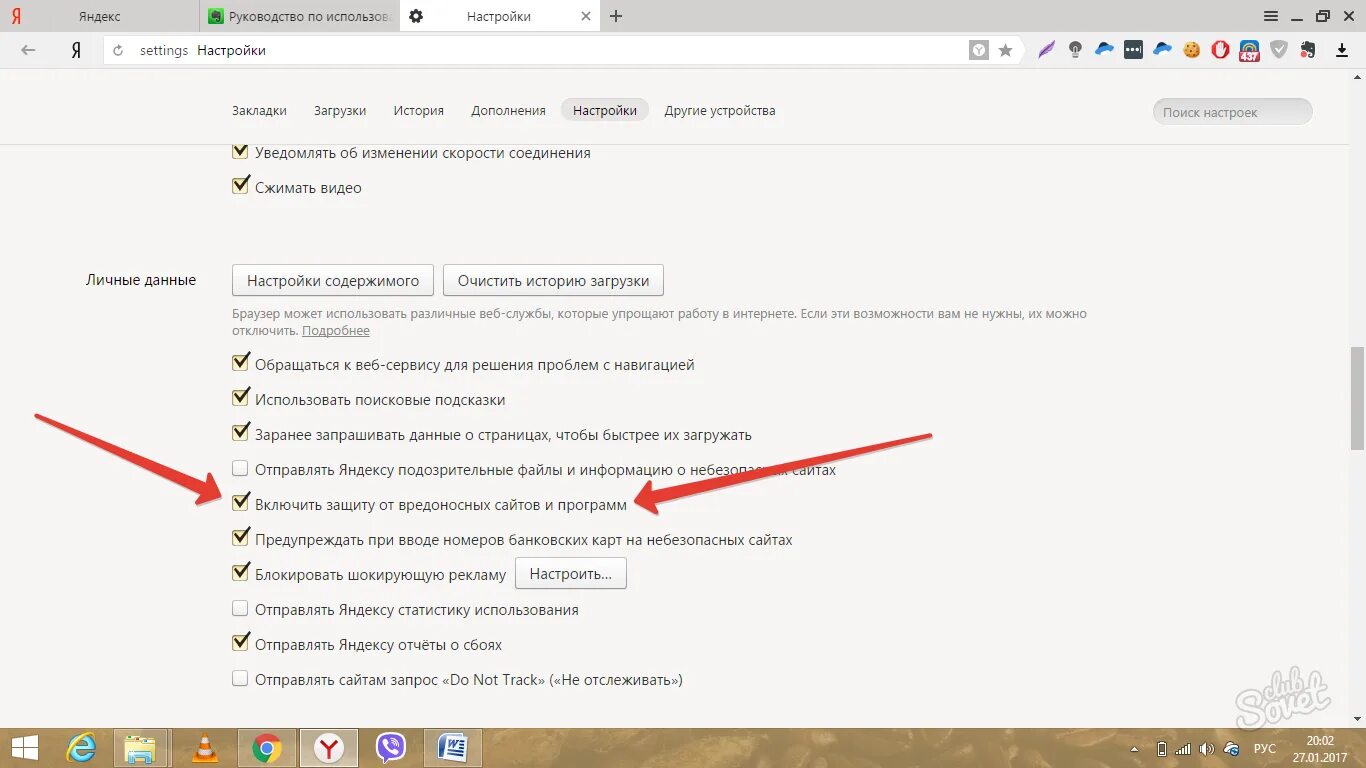Open Yandex home via the Я button
The image size is (1366, 768).
76,50
